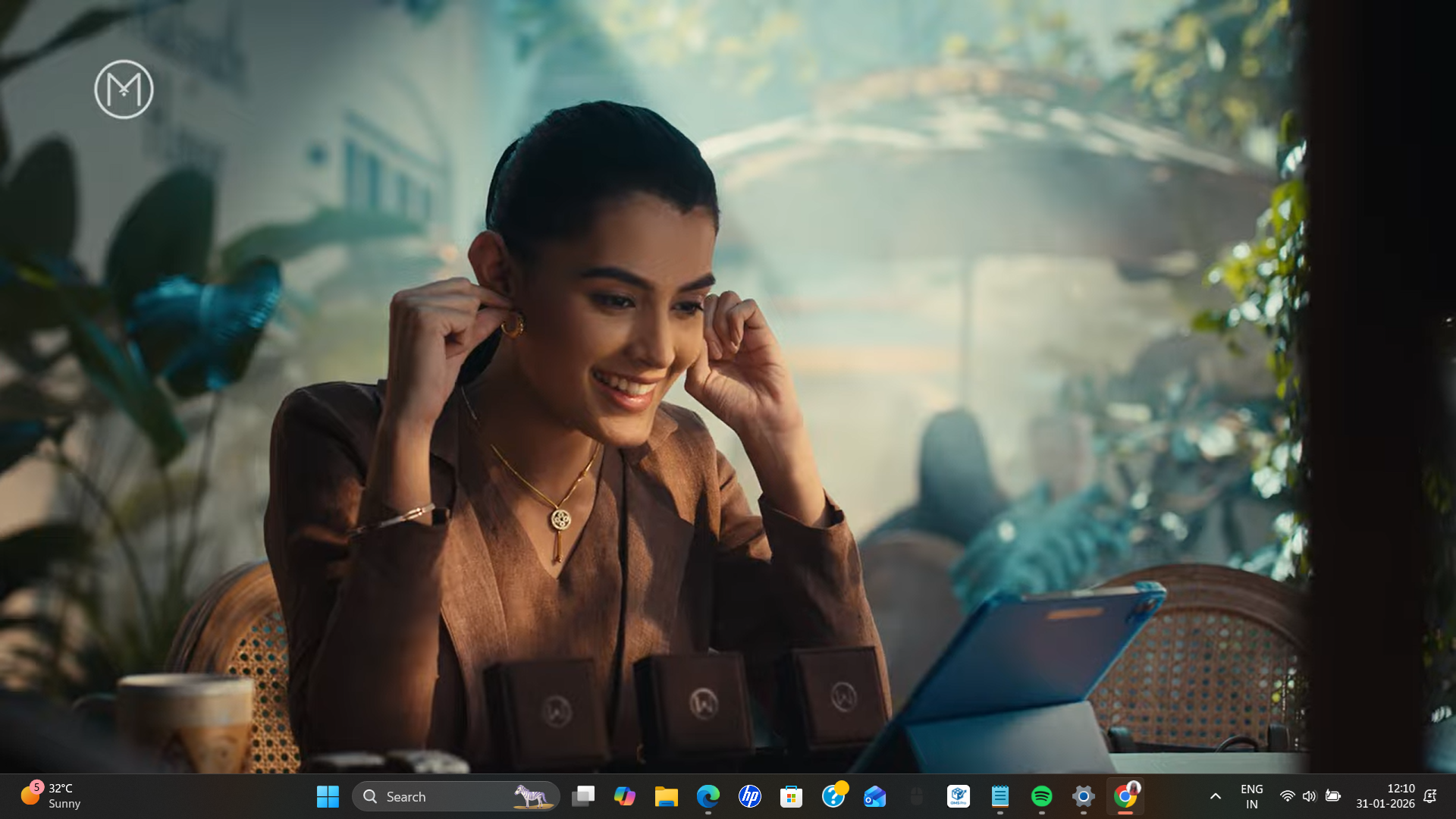Open Settings gear app
The width and height of the screenshot is (1456, 819).
click(x=1084, y=796)
